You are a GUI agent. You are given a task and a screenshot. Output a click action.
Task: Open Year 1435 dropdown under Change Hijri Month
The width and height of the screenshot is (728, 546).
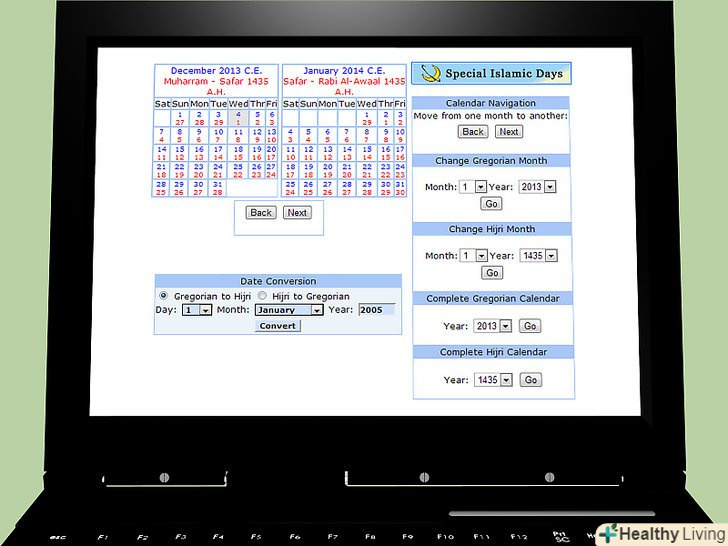pyautogui.click(x=538, y=256)
